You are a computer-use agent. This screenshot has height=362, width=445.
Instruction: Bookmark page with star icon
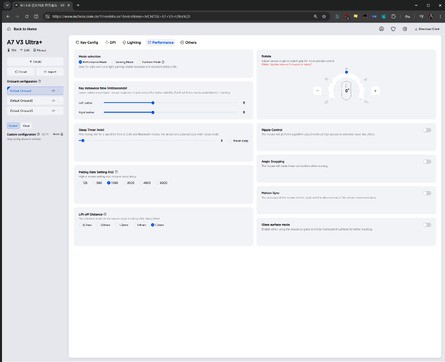coord(324,16)
